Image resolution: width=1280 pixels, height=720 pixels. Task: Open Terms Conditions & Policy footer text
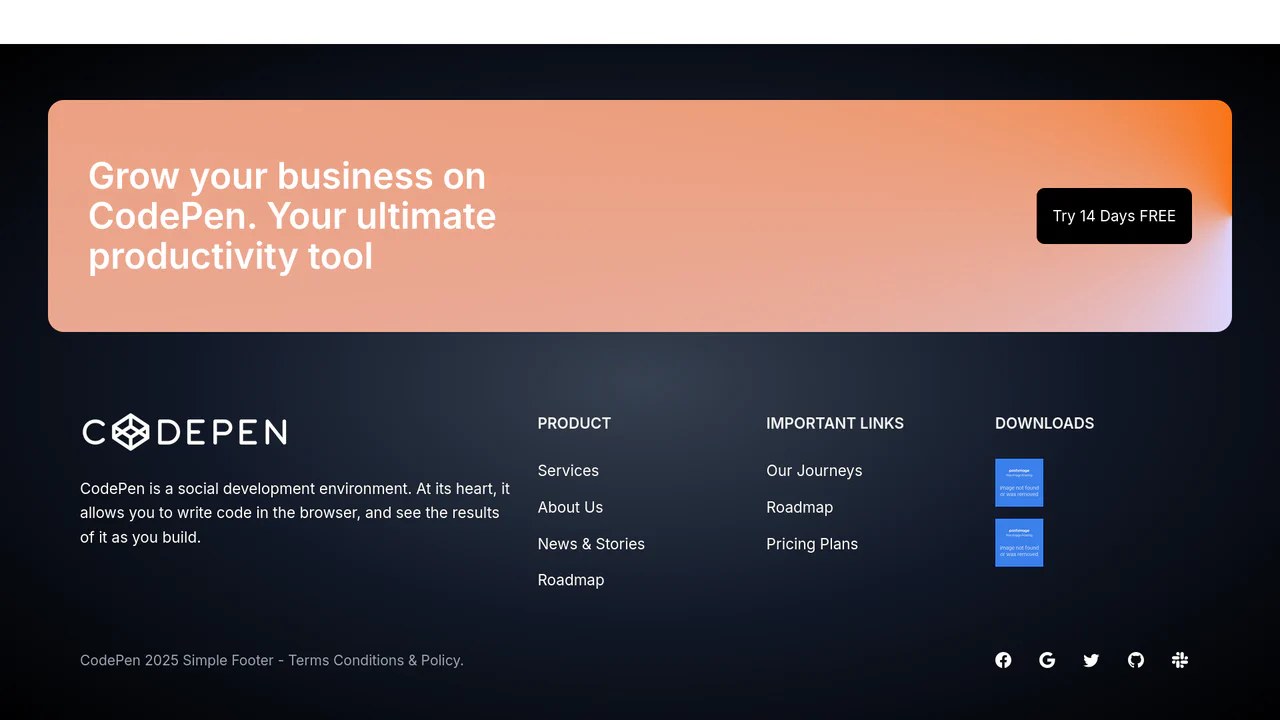(376, 660)
